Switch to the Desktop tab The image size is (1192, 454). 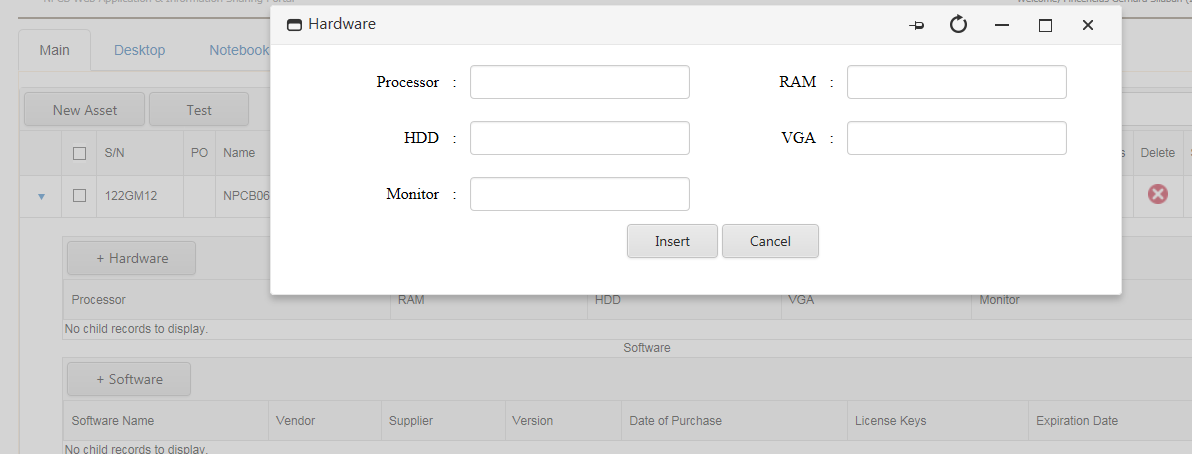(139, 50)
